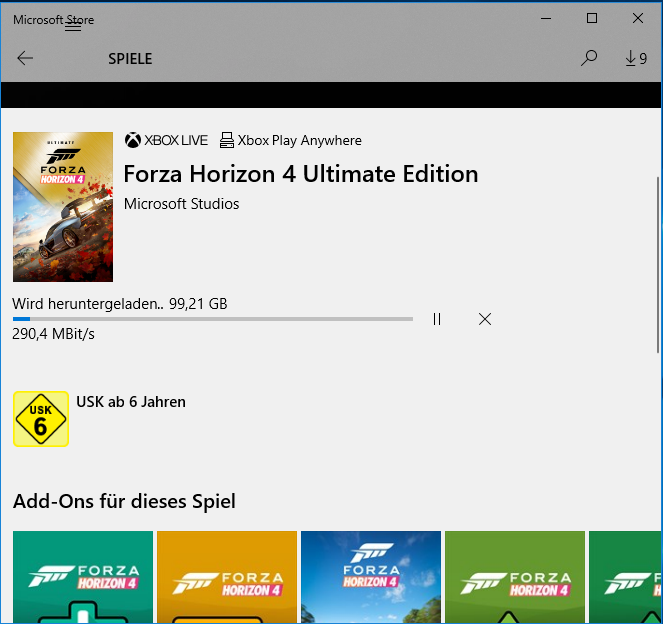Click the download progress bar
This screenshot has height=624, width=663.
point(213,319)
